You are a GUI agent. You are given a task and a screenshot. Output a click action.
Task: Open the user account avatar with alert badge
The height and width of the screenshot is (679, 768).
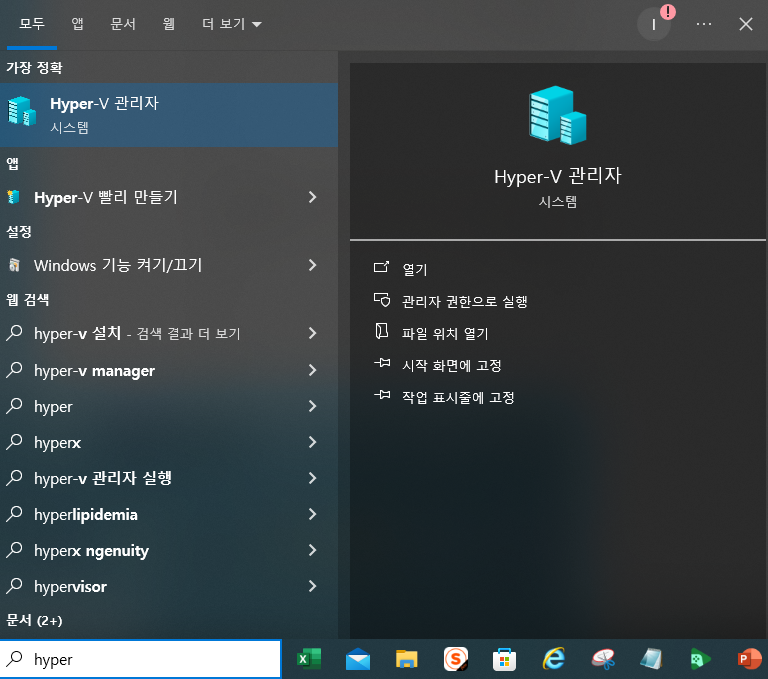click(x=654, y=24)
